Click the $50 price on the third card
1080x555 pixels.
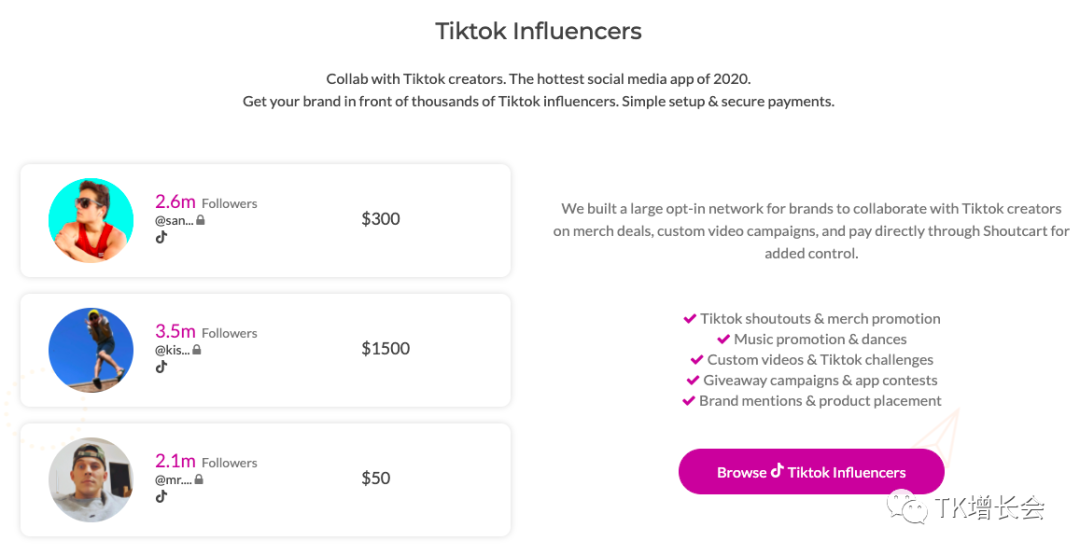[376, 478]
